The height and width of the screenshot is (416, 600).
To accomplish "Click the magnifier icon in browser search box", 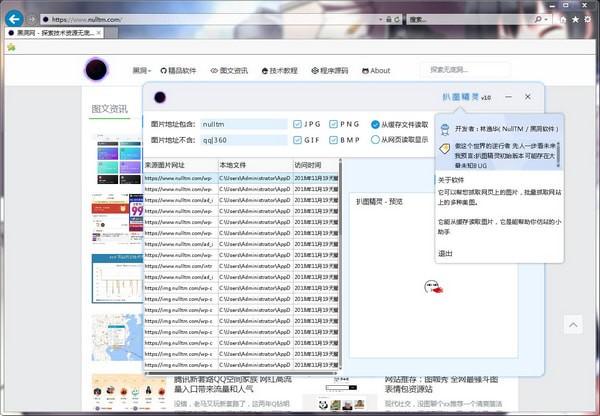I will 538,19.
